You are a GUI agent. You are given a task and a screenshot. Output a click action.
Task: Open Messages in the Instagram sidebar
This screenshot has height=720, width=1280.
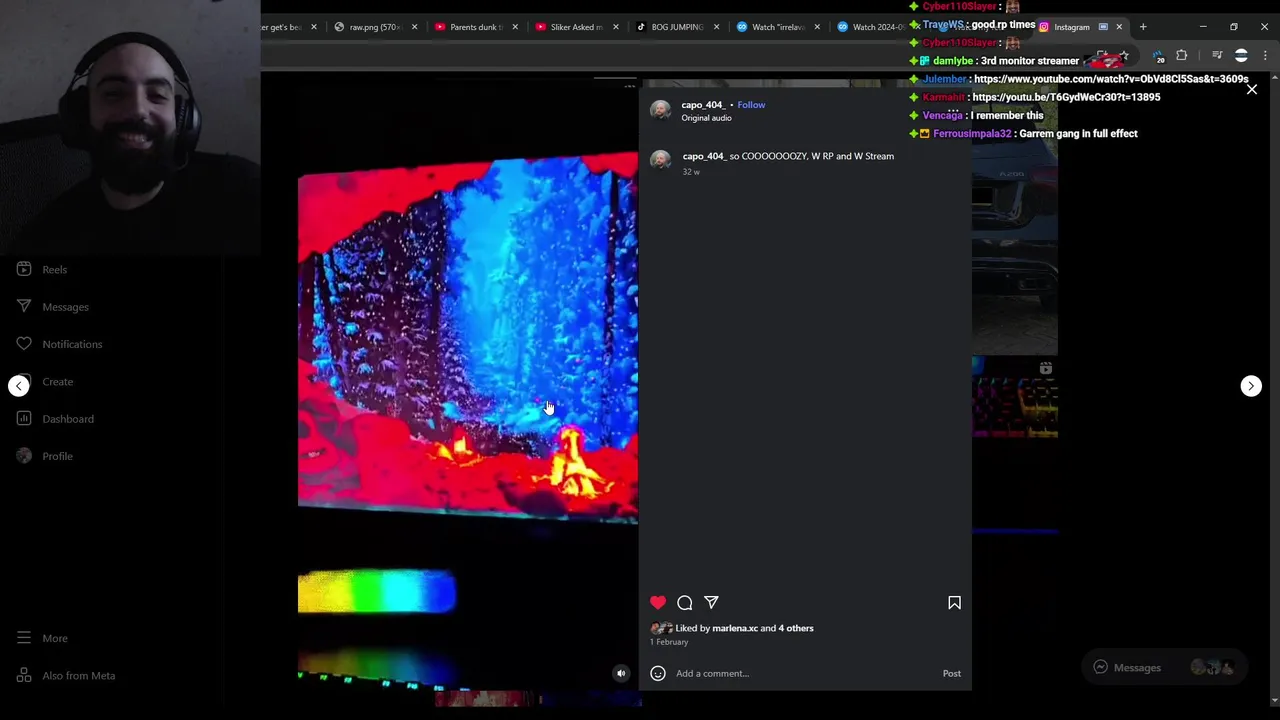53,307
